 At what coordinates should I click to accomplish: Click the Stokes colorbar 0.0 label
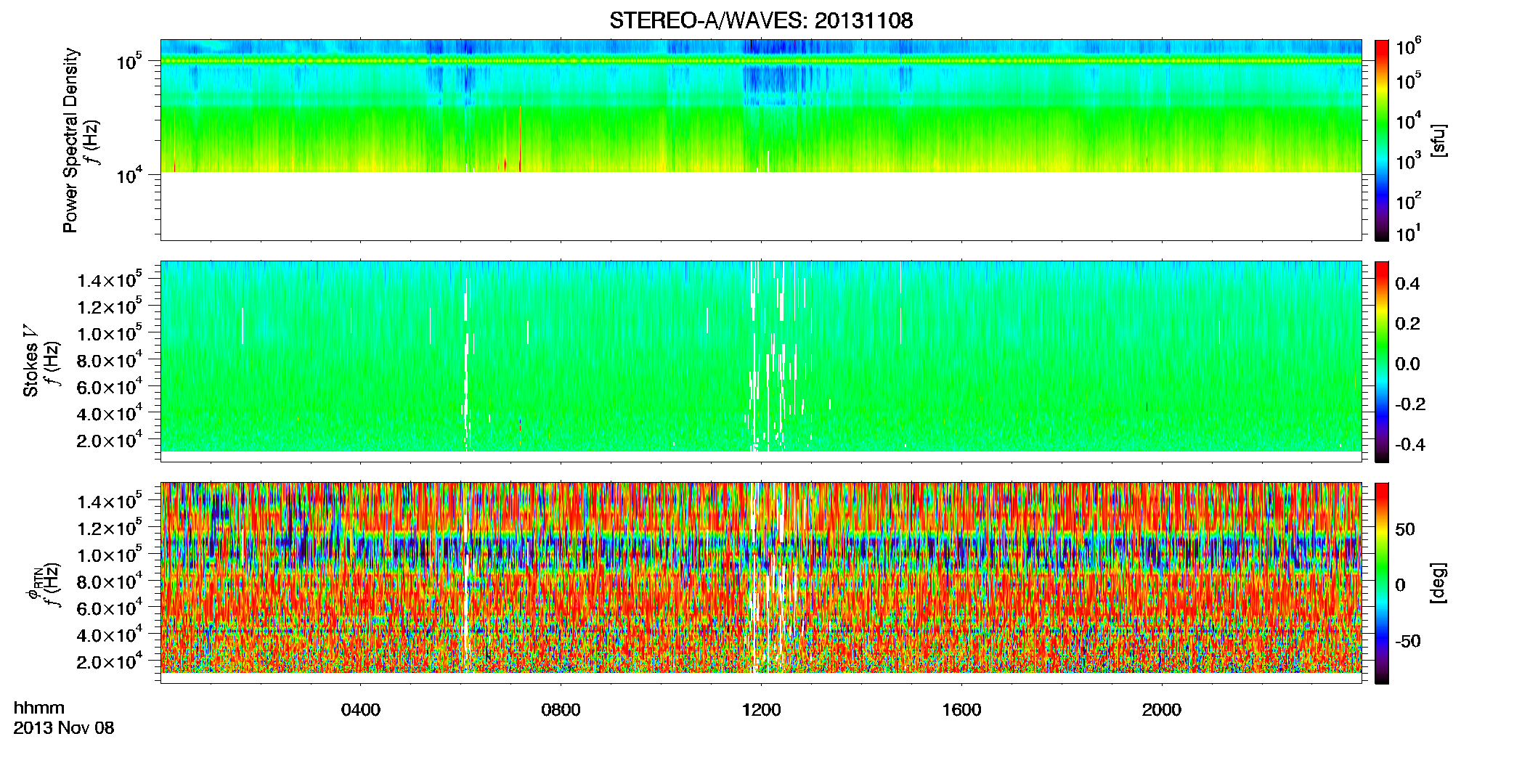pos(1407,364)
